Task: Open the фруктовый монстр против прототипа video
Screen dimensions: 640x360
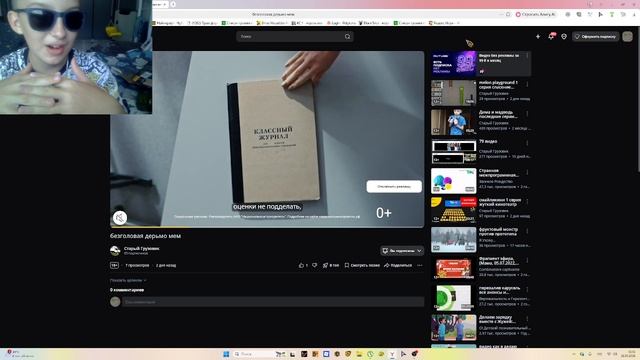Action: pos(453,240)
